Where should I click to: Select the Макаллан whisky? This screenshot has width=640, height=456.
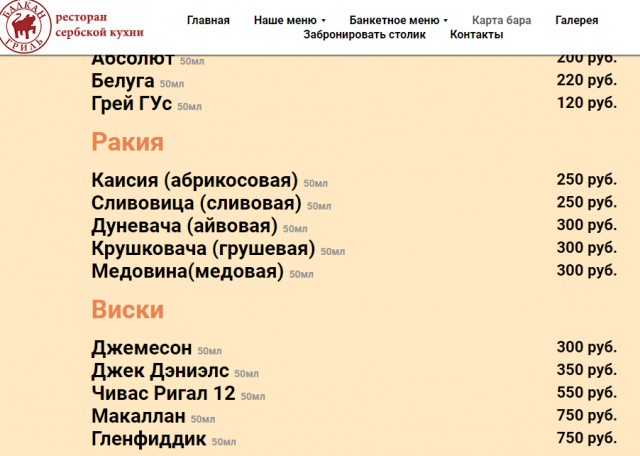click(138, 416)
